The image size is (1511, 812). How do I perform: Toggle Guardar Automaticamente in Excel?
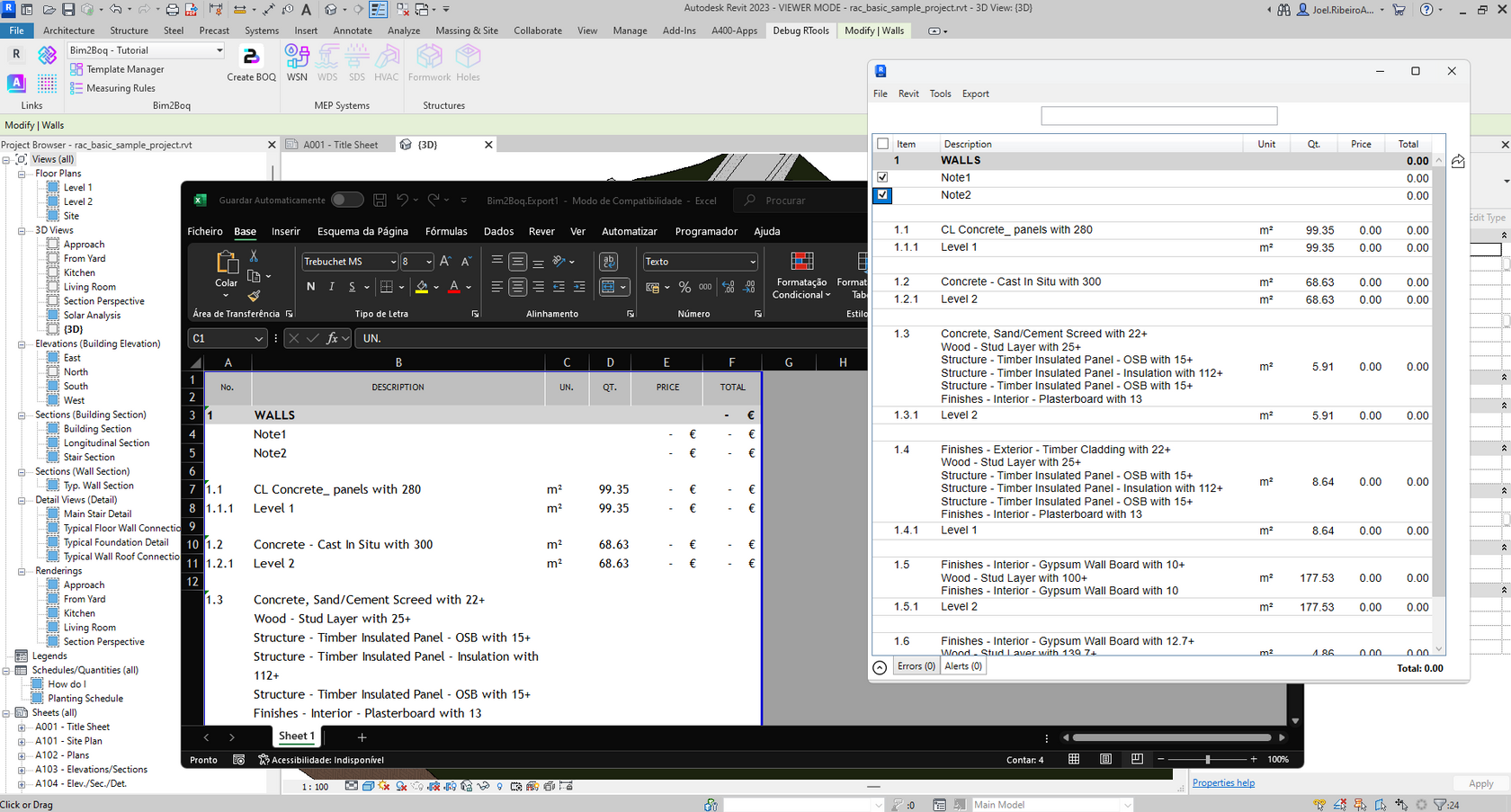(346, 200)
